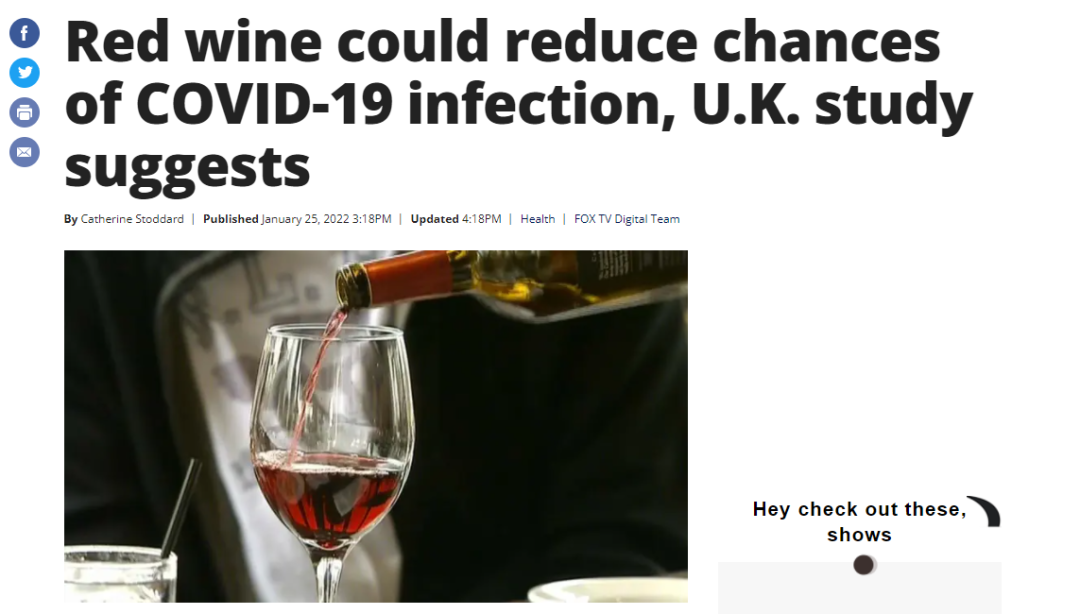Email the article using envelope icon
The height and width of the screenshot is (614, 1080).
point(24,152)
